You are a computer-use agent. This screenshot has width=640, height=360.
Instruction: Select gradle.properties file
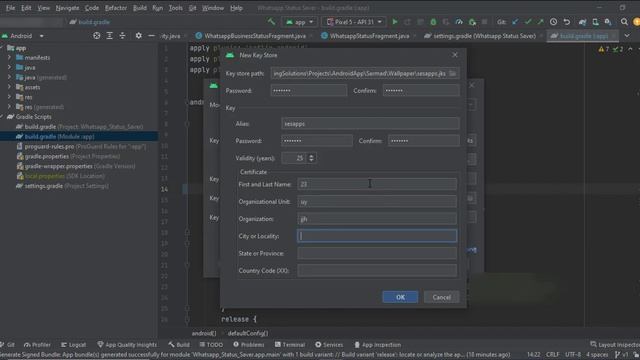68,156
